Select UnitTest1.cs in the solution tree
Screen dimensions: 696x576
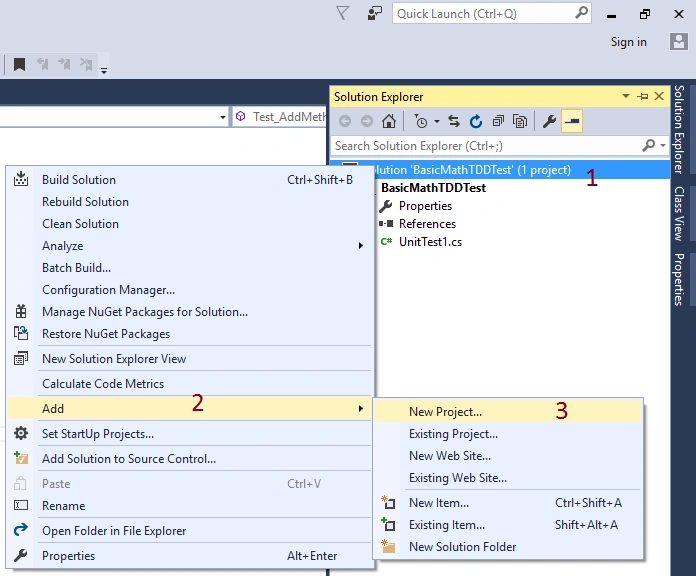click(x=430, y=242)
